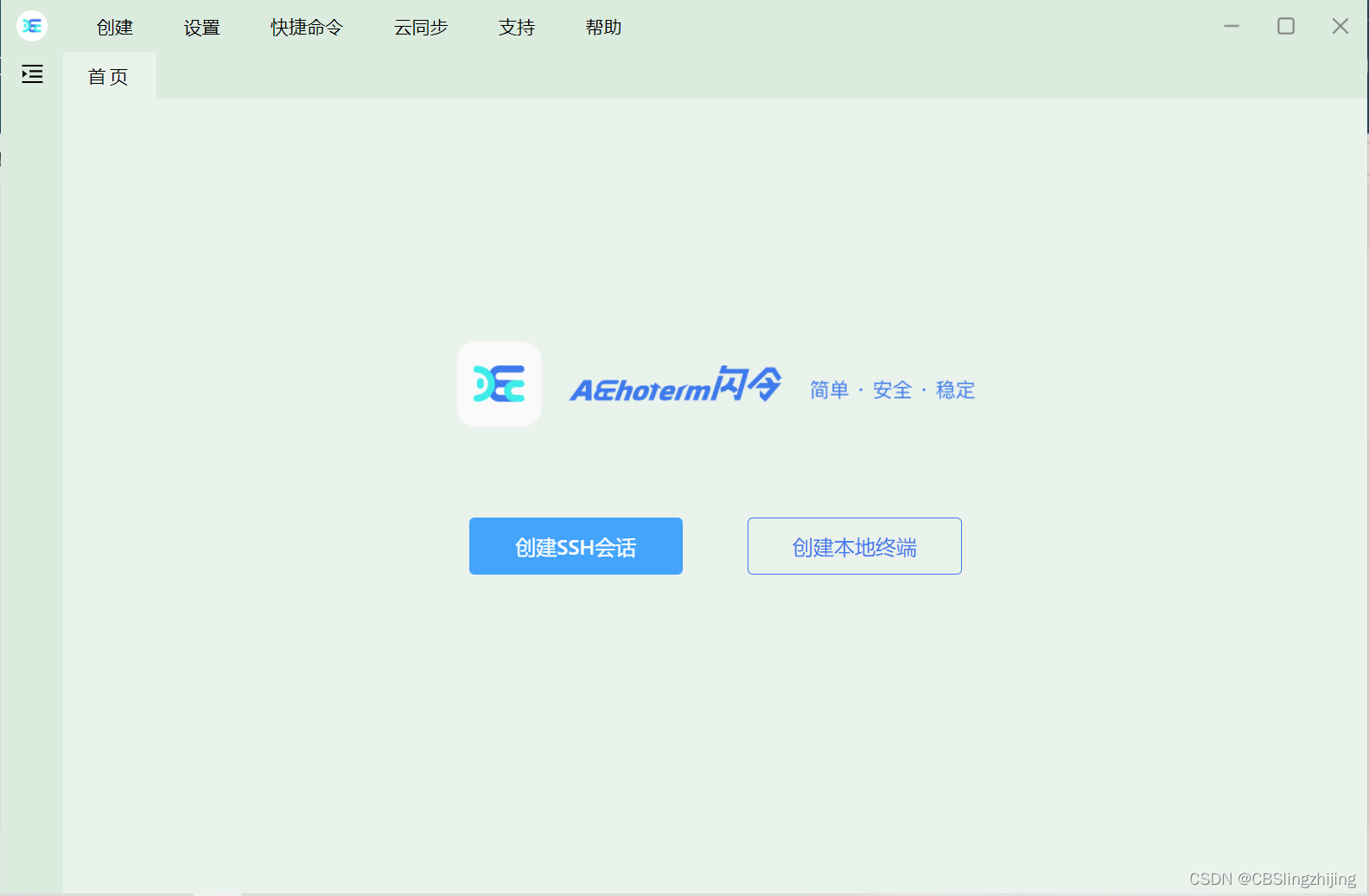Click the 简单 · 安全 · 稳定 slogan text

[893, 390]
